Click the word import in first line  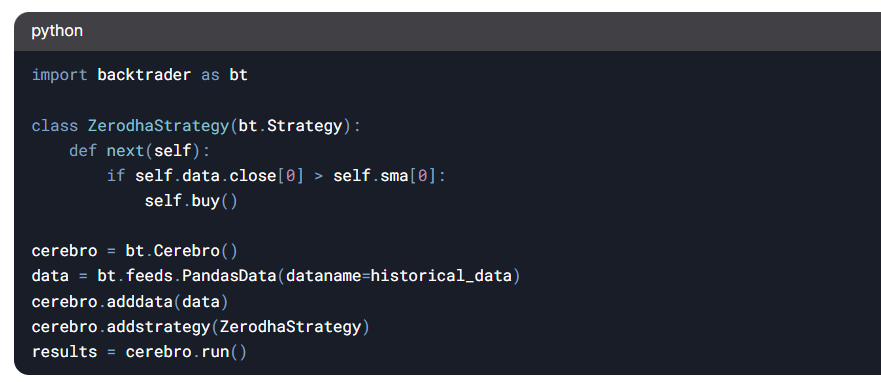pos(60,75)
